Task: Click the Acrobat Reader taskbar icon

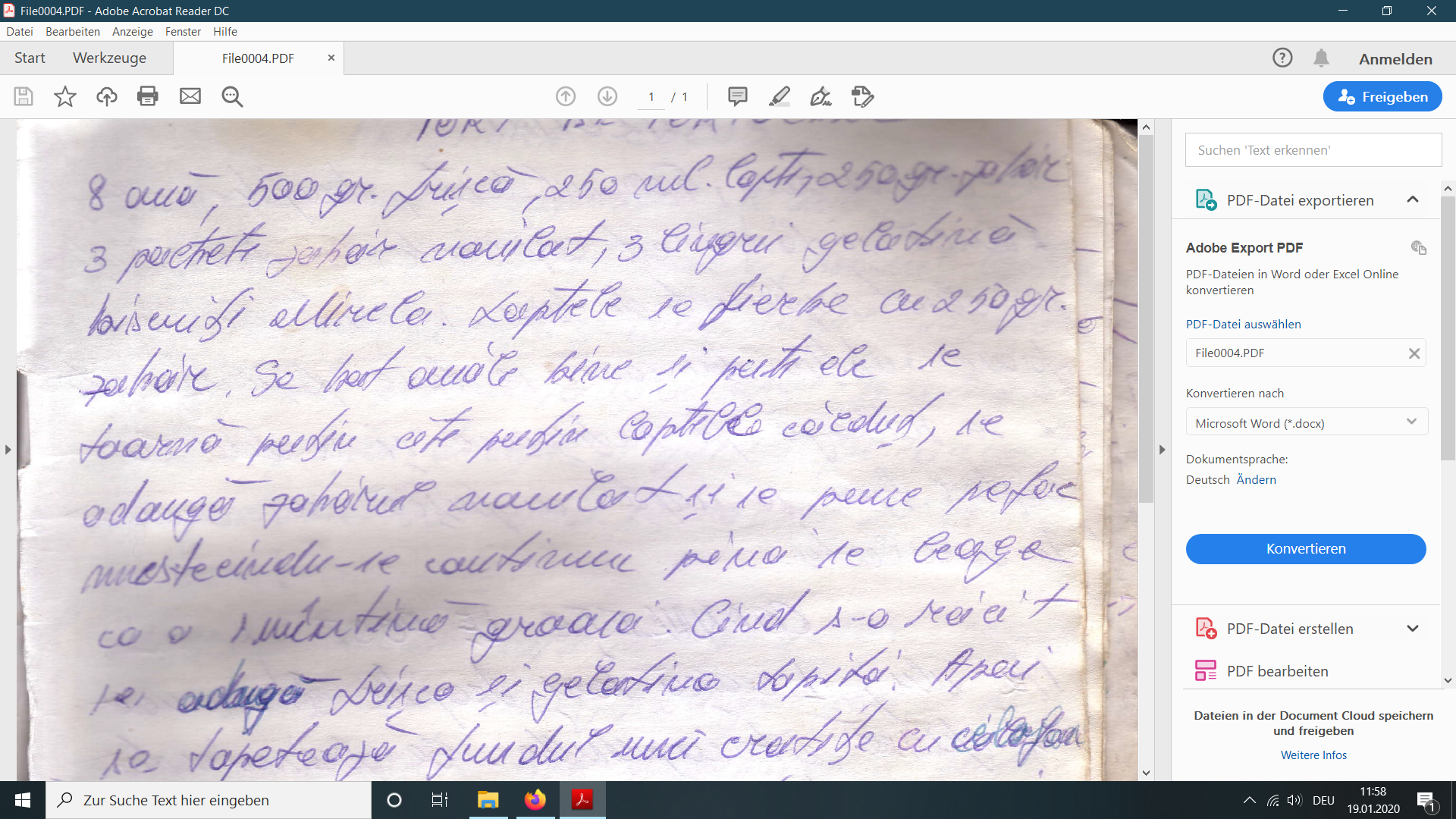Action: [x=582, y=800]
